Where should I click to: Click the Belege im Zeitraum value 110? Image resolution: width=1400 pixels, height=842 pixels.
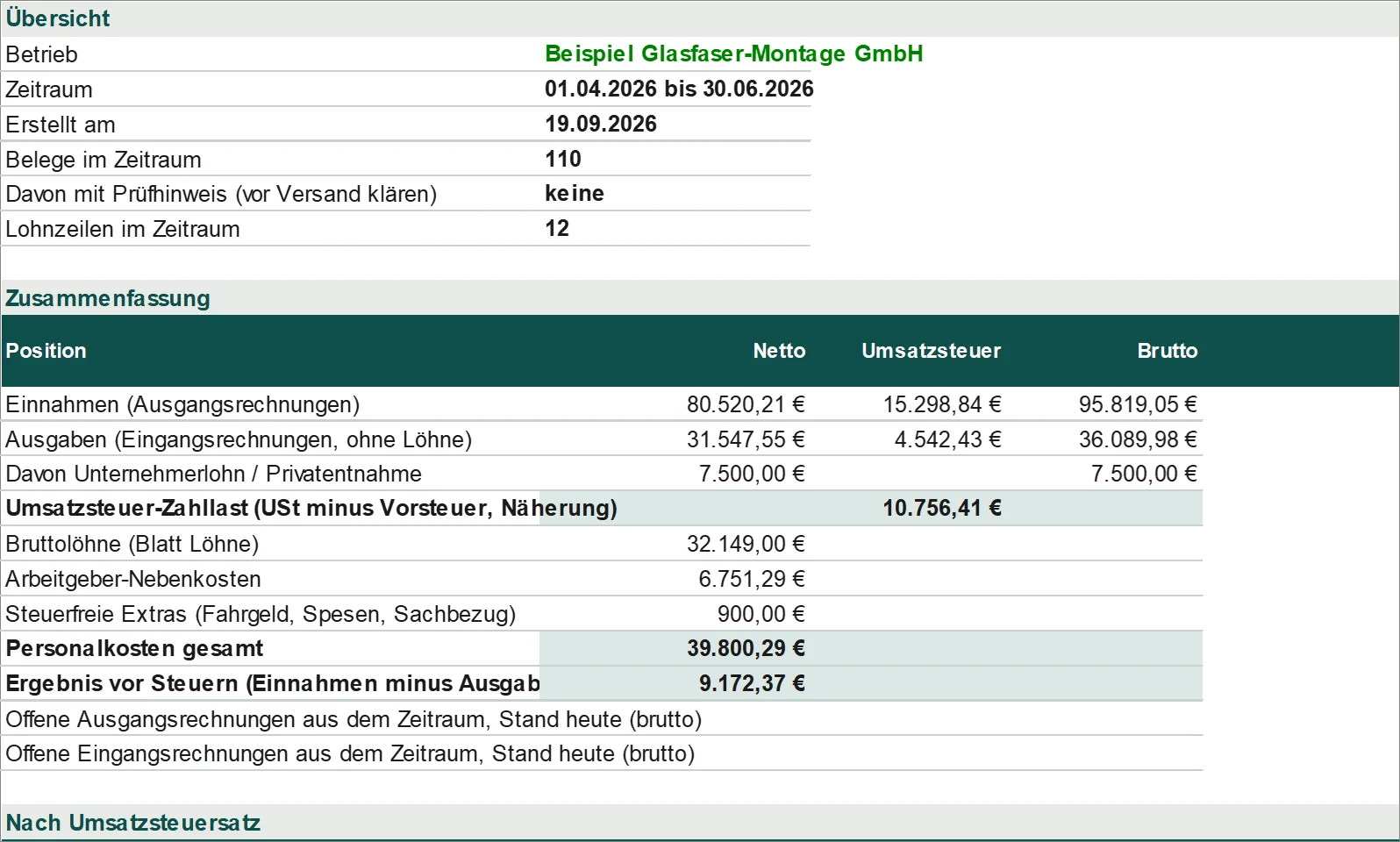tap(563, 159)
